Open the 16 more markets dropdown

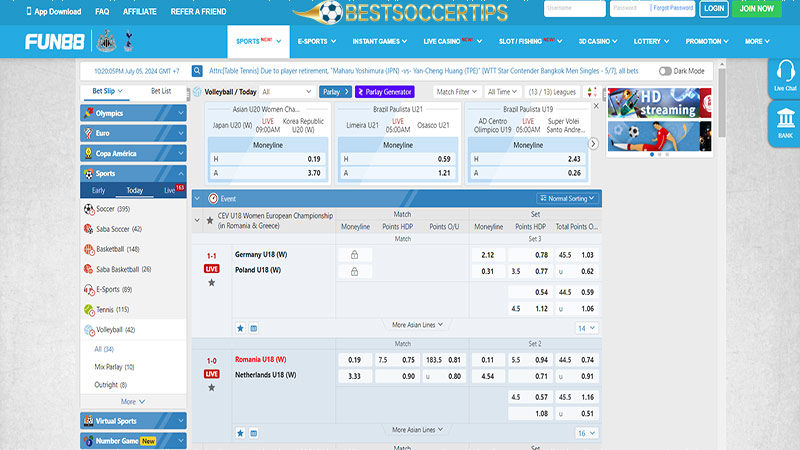(586, 433)
